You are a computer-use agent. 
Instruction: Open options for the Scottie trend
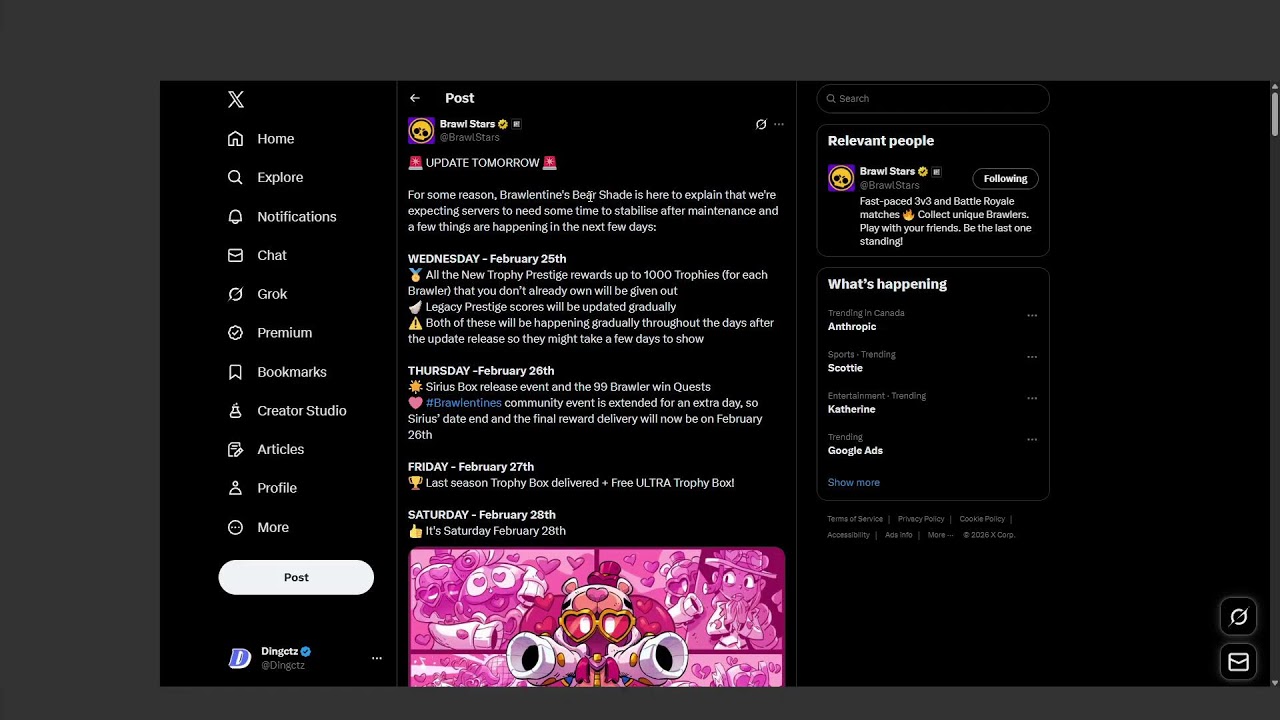tap(1032, 357)
